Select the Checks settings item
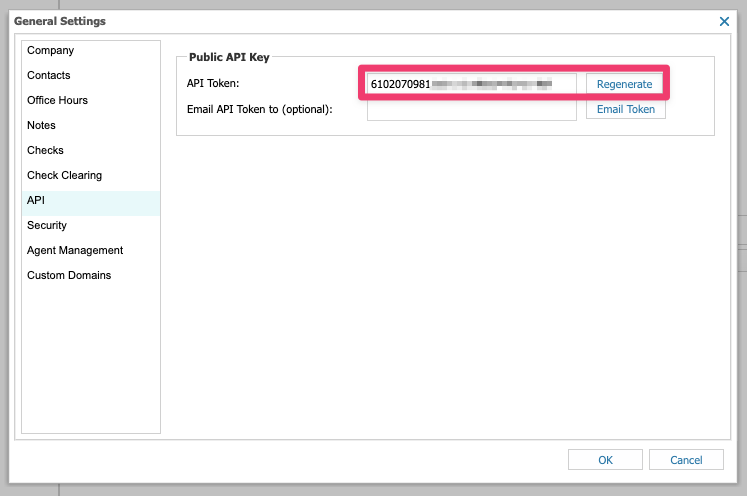 (x=91, y=150)
